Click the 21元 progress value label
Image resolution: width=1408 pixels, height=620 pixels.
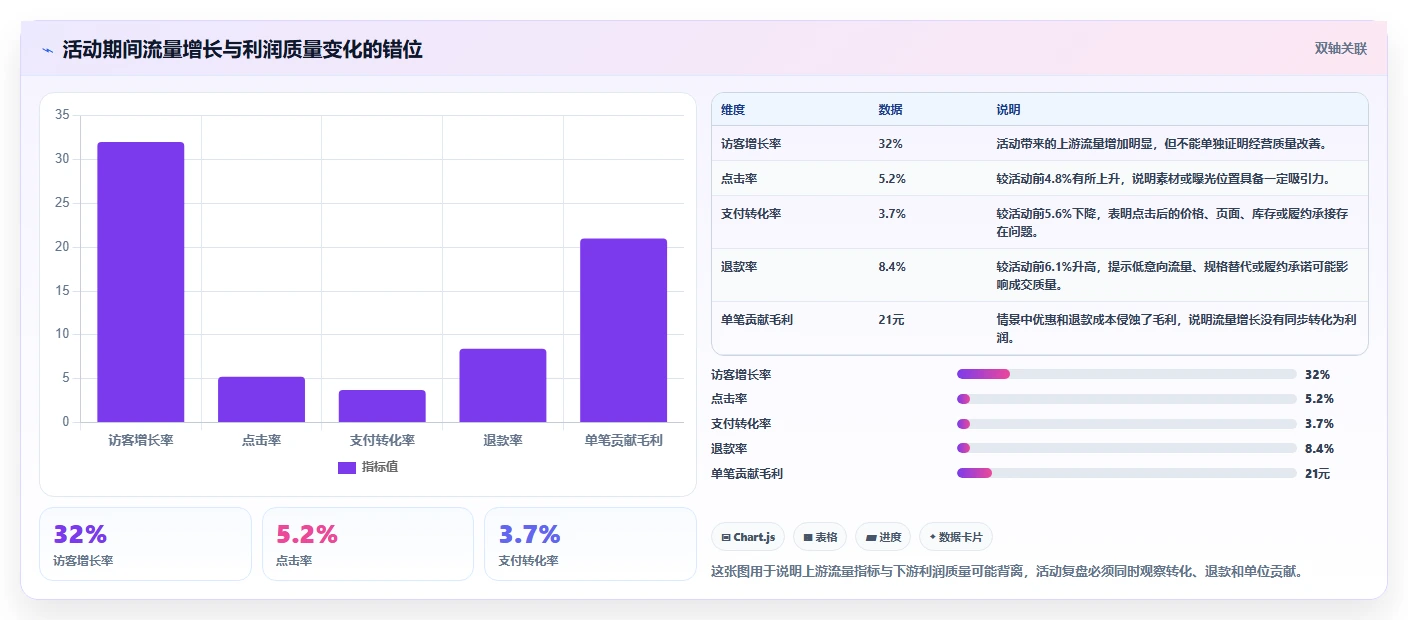click(x=1318, y=474)
